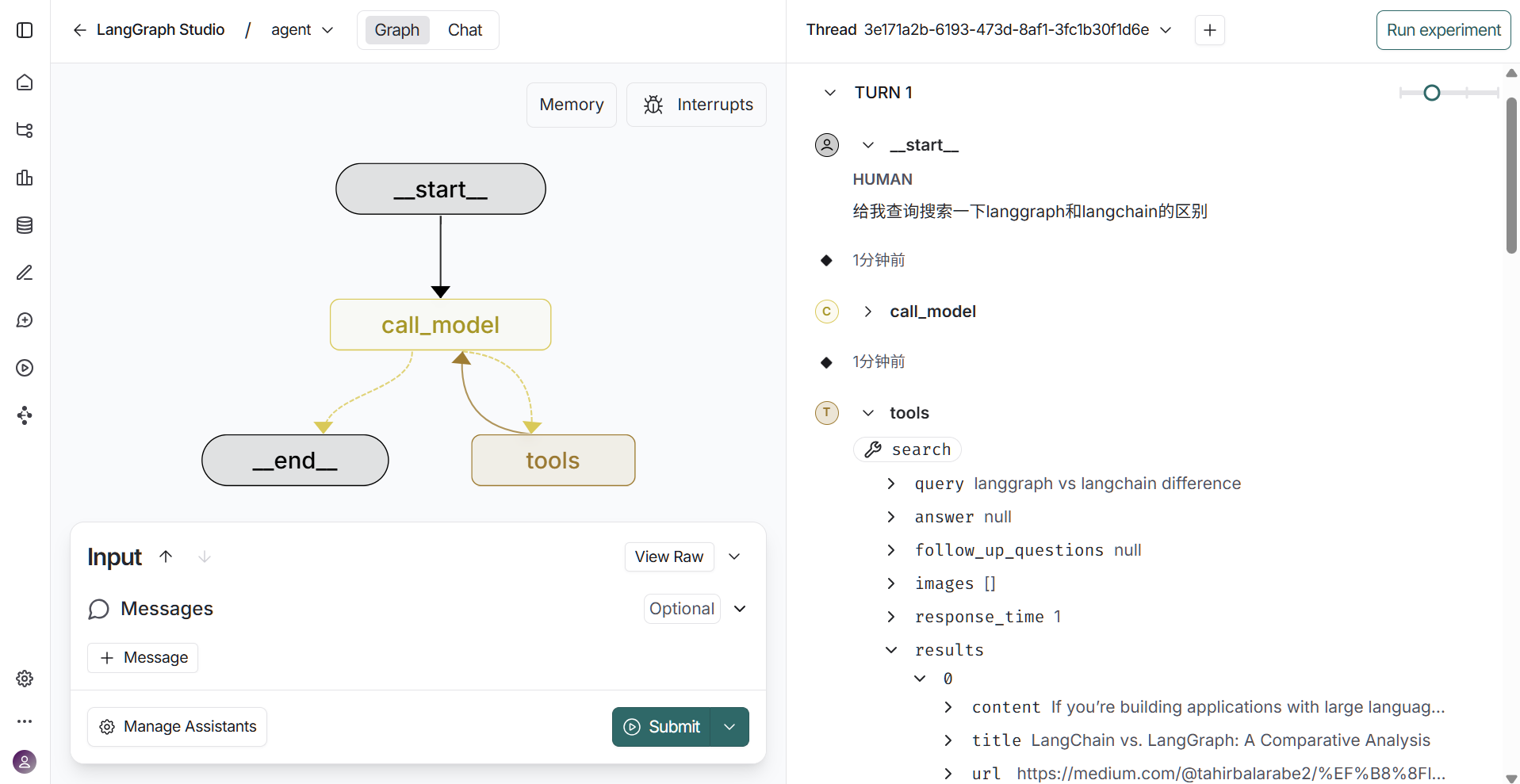
Task: Click the T badge beside tools
Action: click(827, 413)
